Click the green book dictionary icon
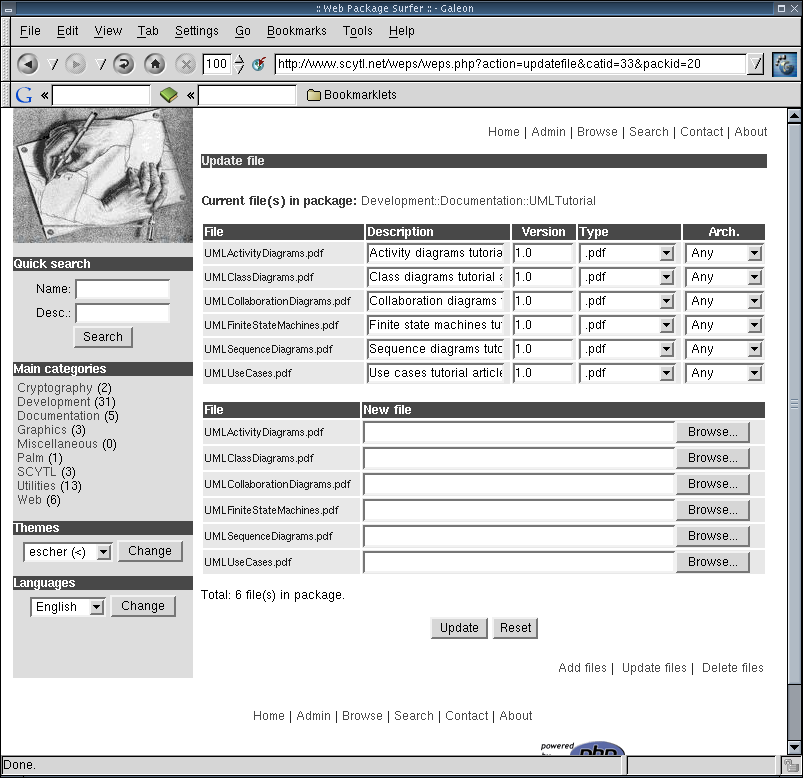The height and width of the screenshot is (778, 803). click(168, 95)
